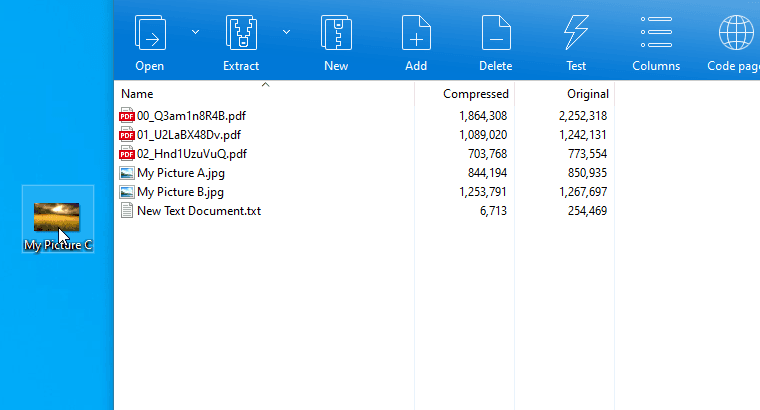This screenshot has height=410, width=760.
Task: Sort list by the Name column header
Action: pyautogui.click(x=137, y=94)
